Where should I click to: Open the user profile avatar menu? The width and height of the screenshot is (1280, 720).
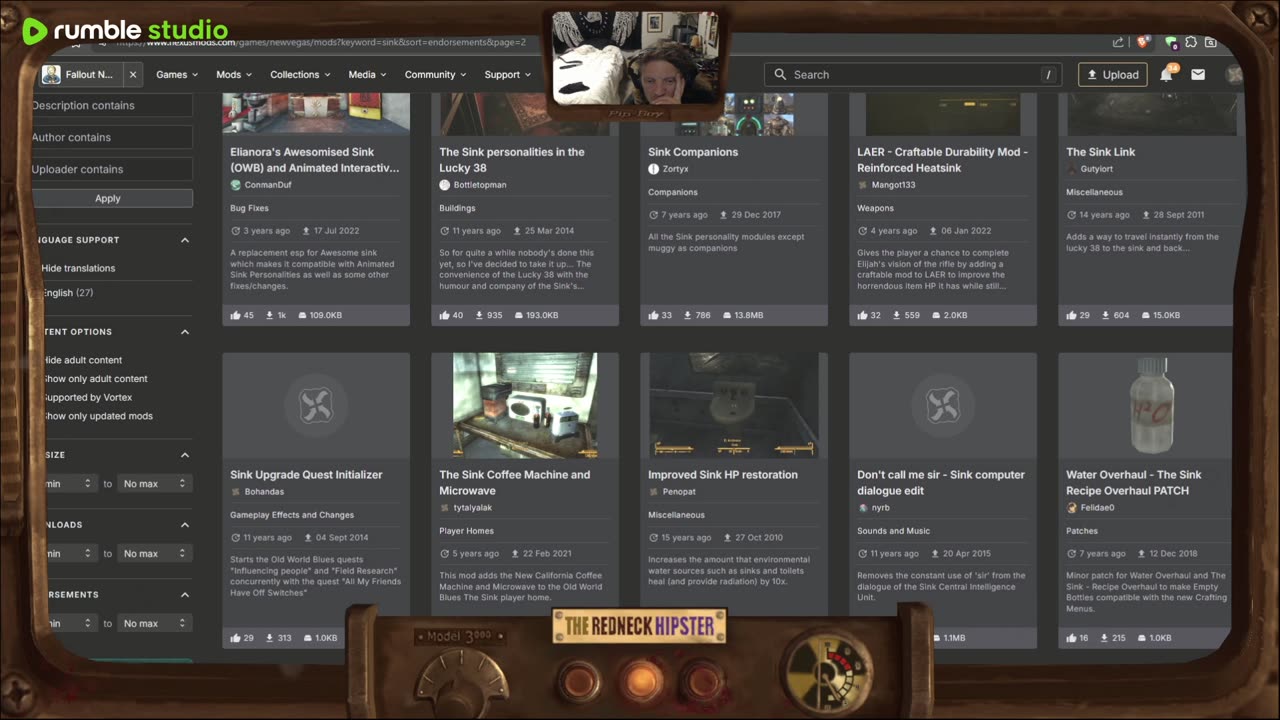pos(1233,74)
